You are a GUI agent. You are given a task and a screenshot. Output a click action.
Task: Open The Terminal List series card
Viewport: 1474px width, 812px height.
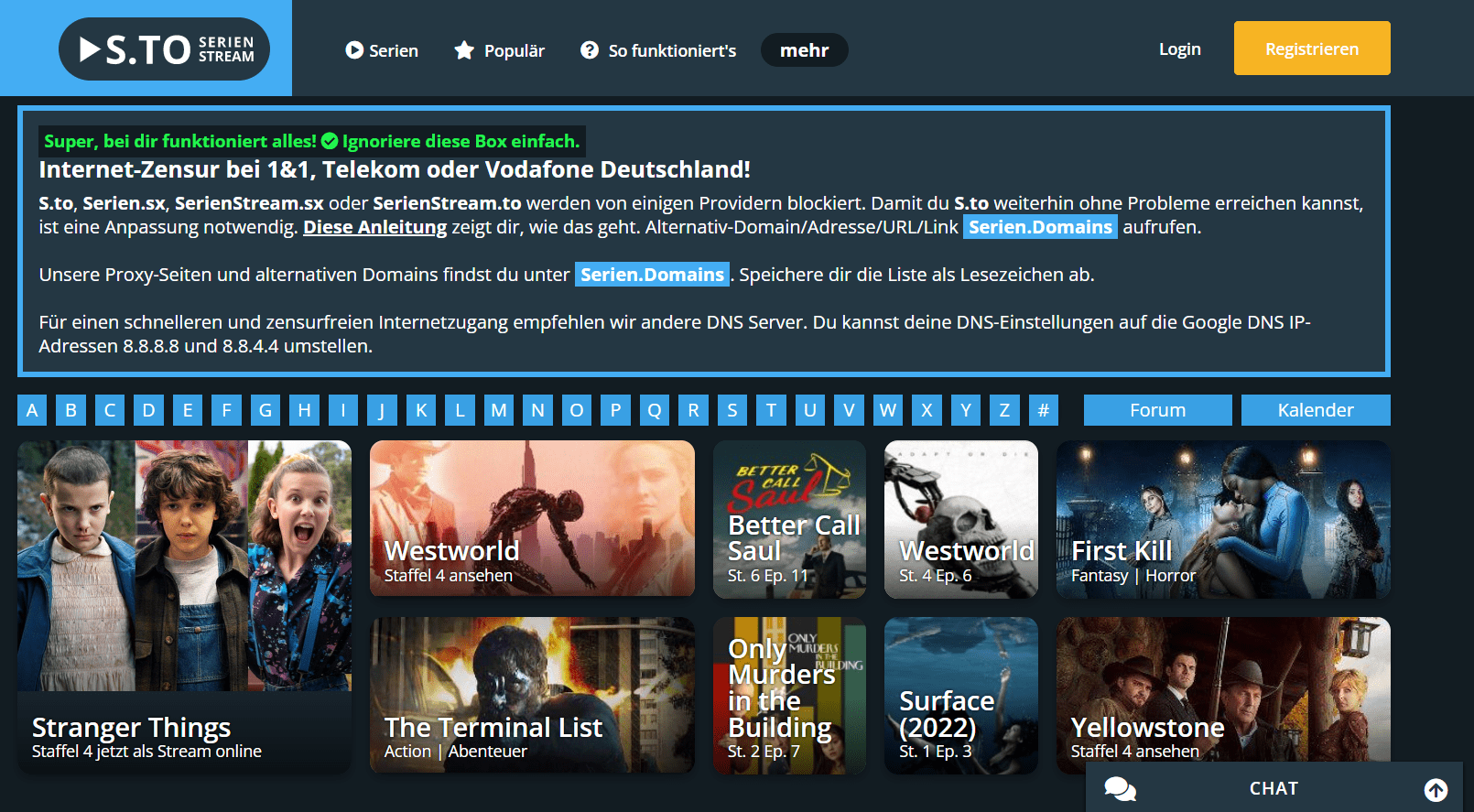point(532,696)
